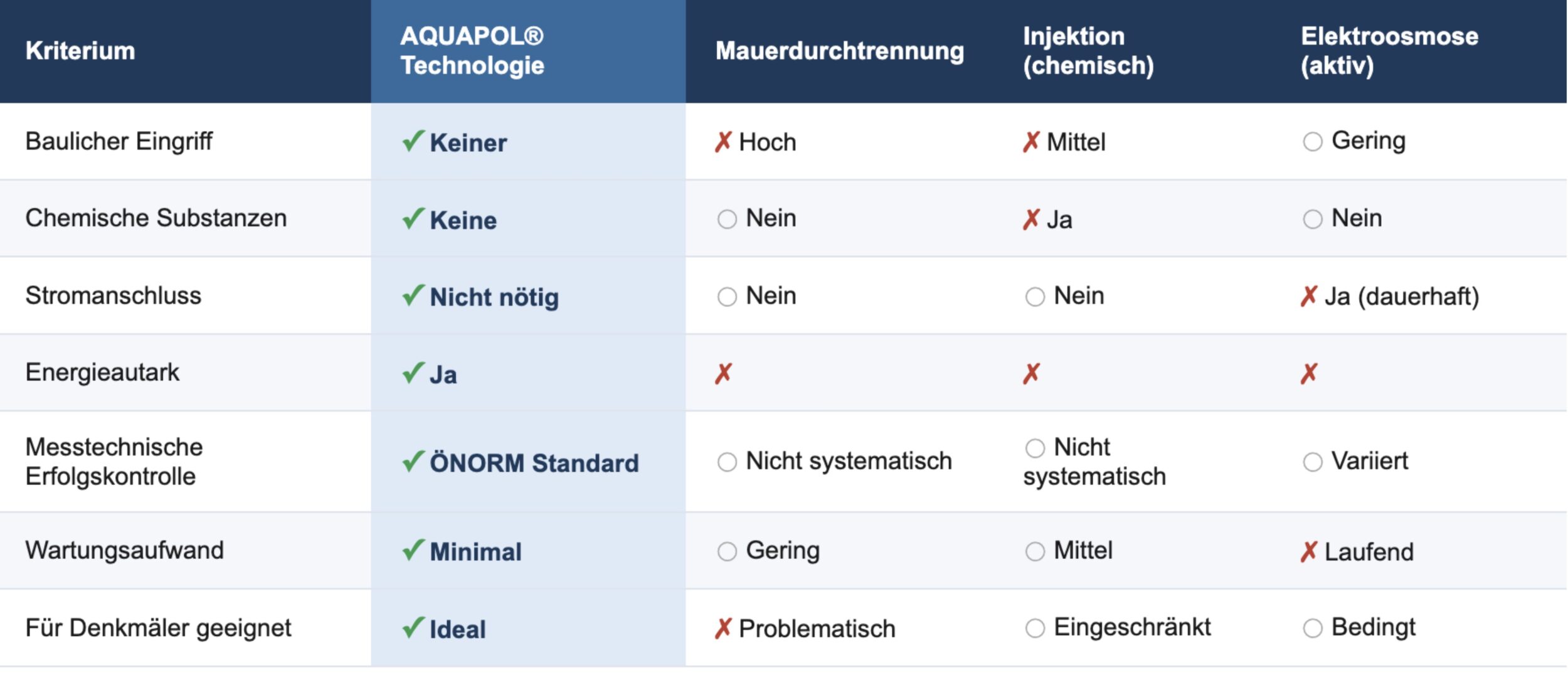
Task: Click the red X next to Laufend
Action: [x=1308, y=552]
